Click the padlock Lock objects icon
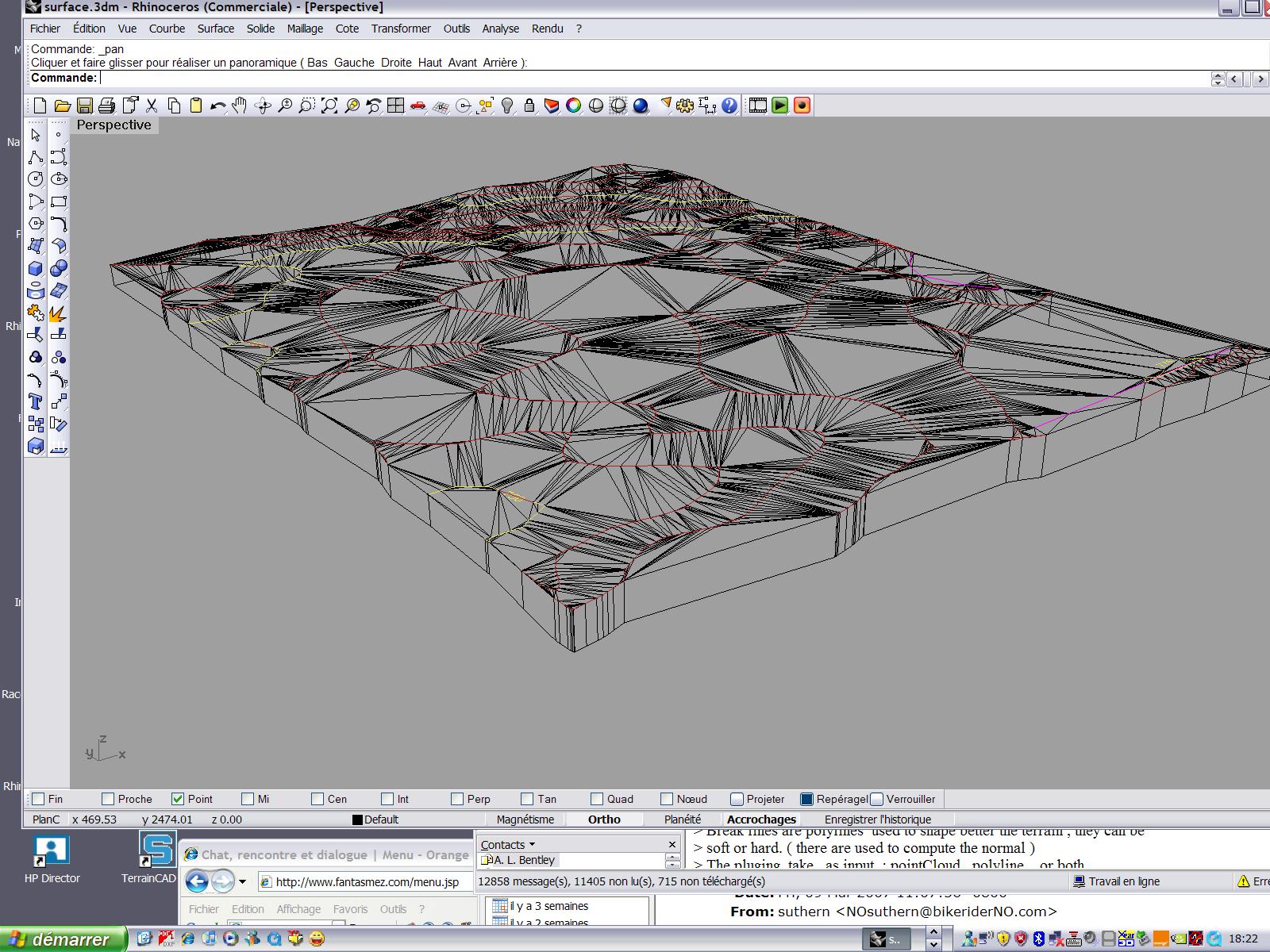The height and width of the screenshot is (952, 1270). point(529,106)
